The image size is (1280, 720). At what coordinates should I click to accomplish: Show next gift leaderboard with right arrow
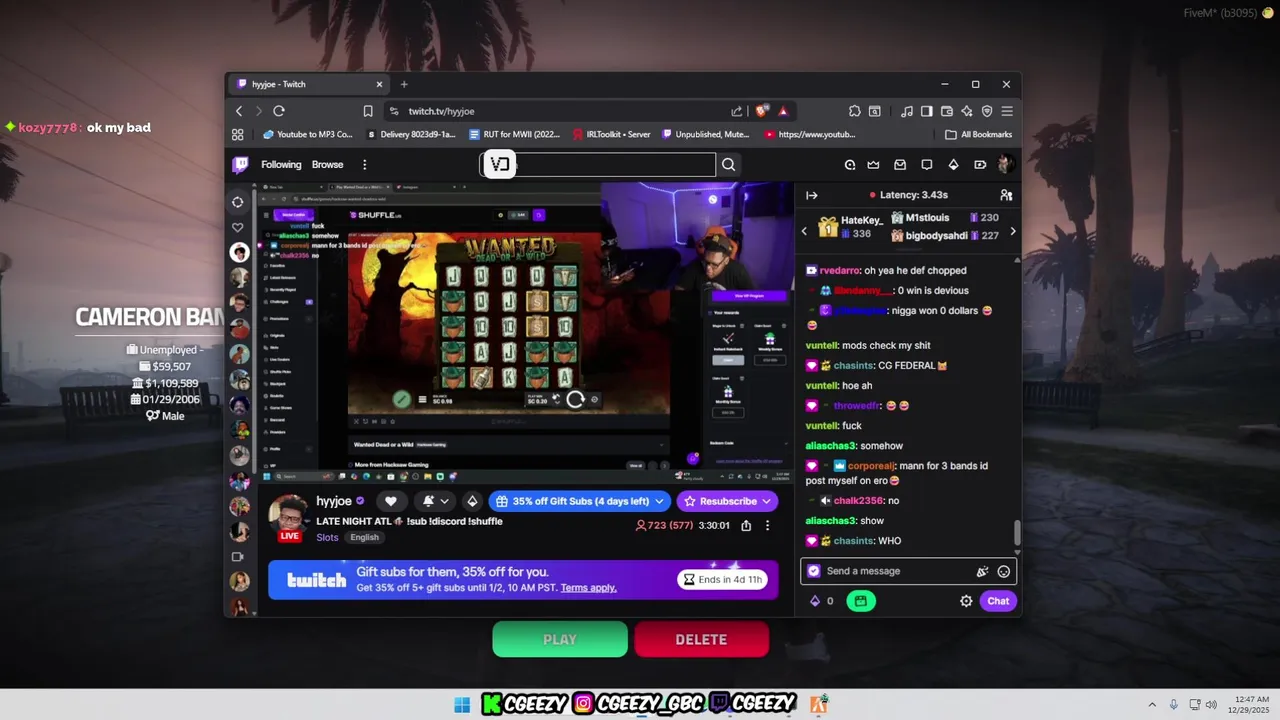click(x=1013, y=231)
